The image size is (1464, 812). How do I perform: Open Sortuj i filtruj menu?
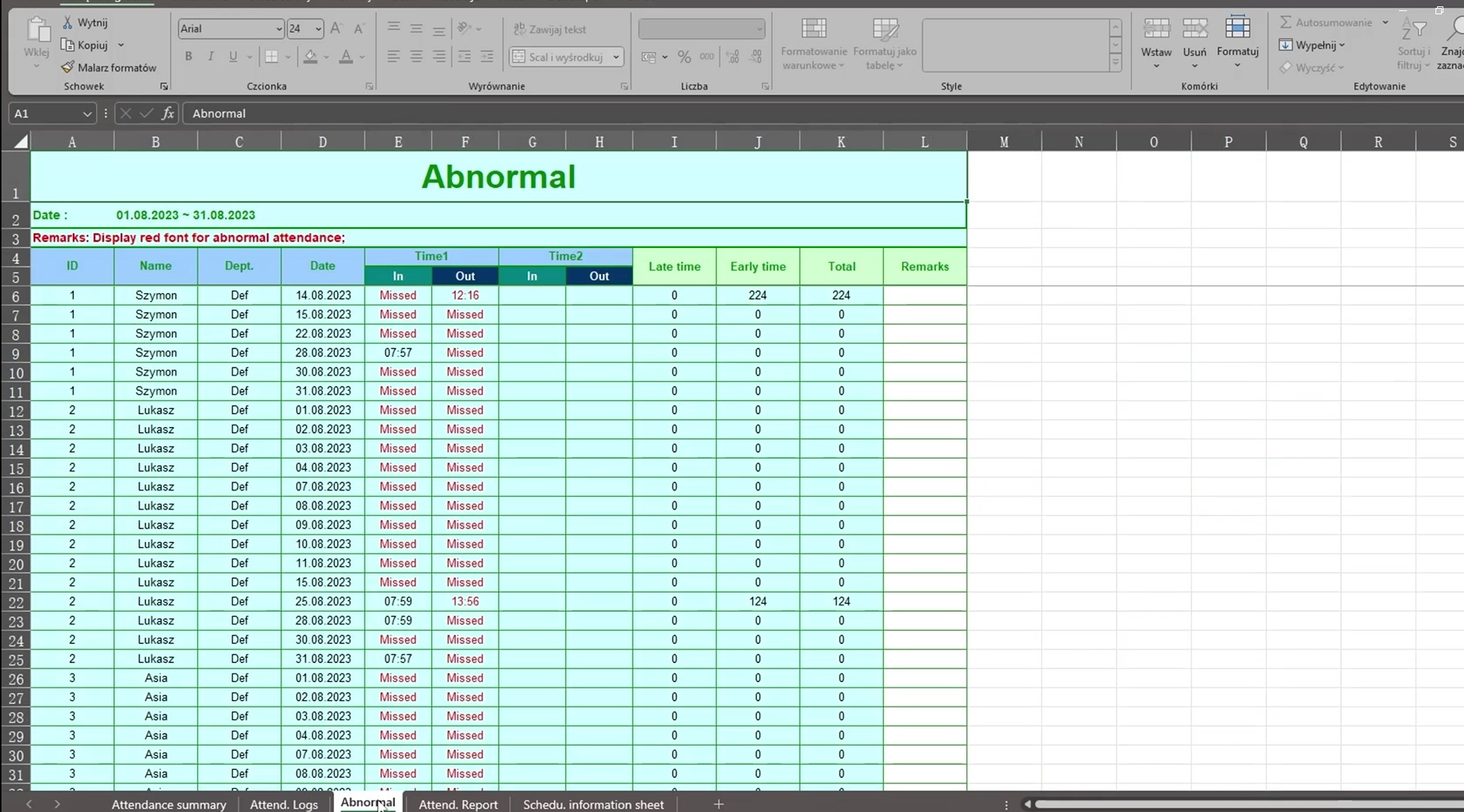[x=1413, y=44]
